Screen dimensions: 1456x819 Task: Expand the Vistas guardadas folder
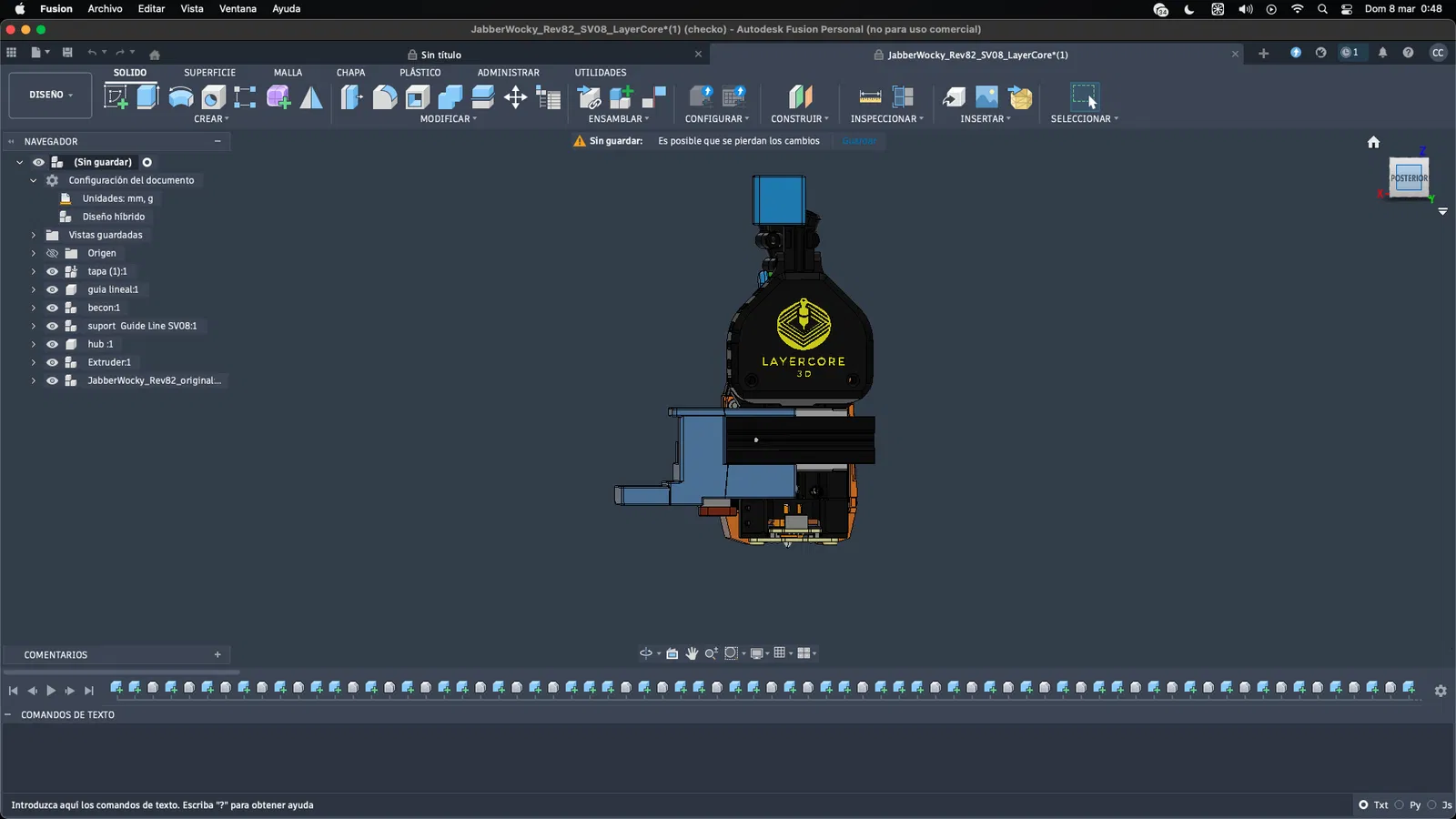(x=34, y=235)
